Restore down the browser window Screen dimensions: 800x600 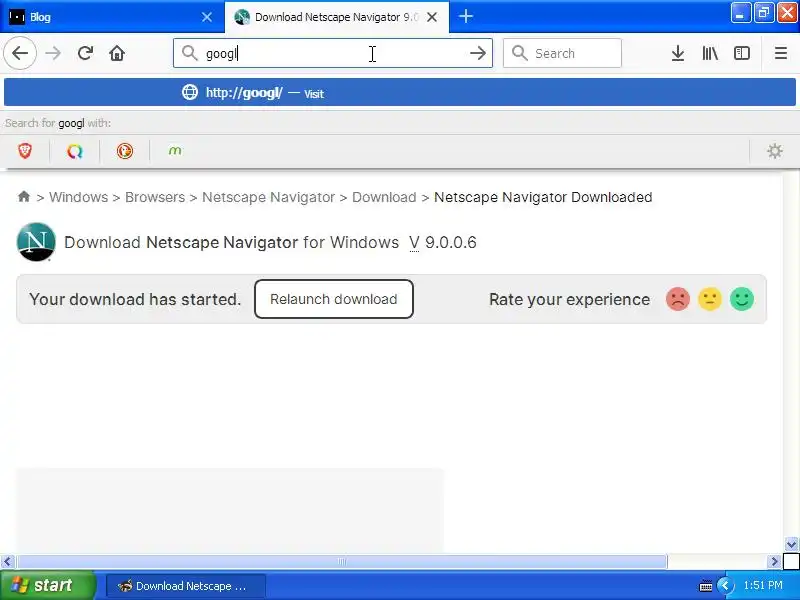point(763,13)
